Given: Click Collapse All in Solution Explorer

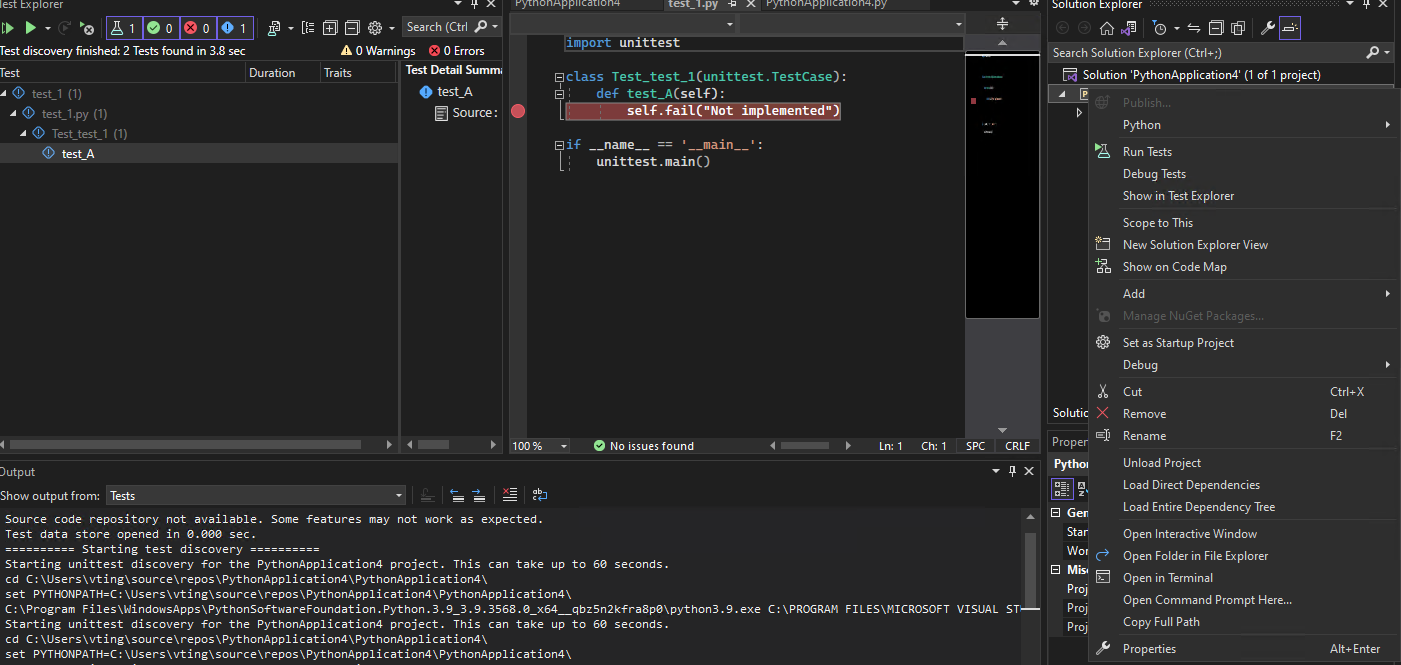Looking at the screenshot, I should click(x=1216, y=28).
